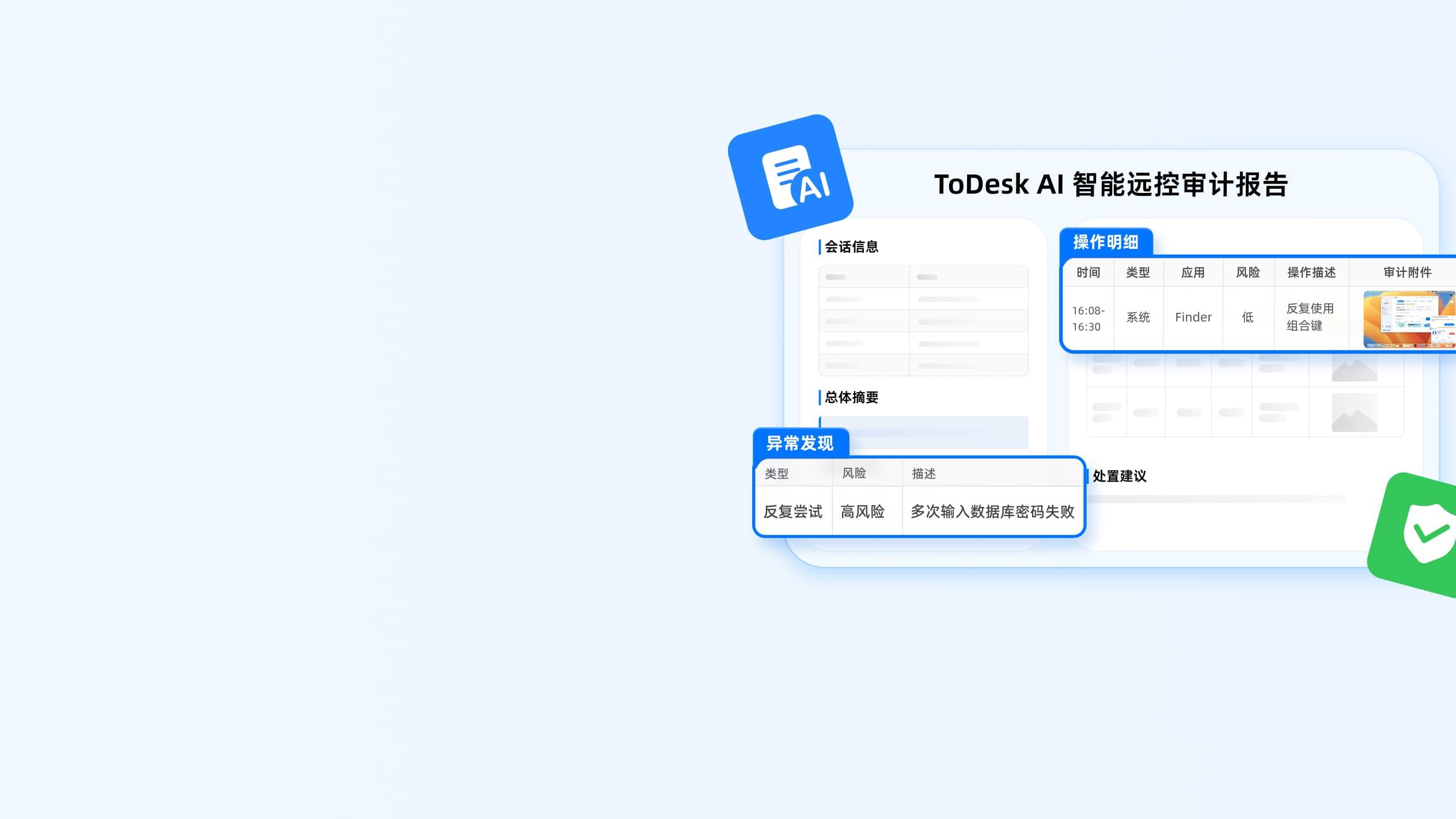Click the 16:08-16:30 time cell
This screenshot has width=1456, height=819.
point(1088,318)
